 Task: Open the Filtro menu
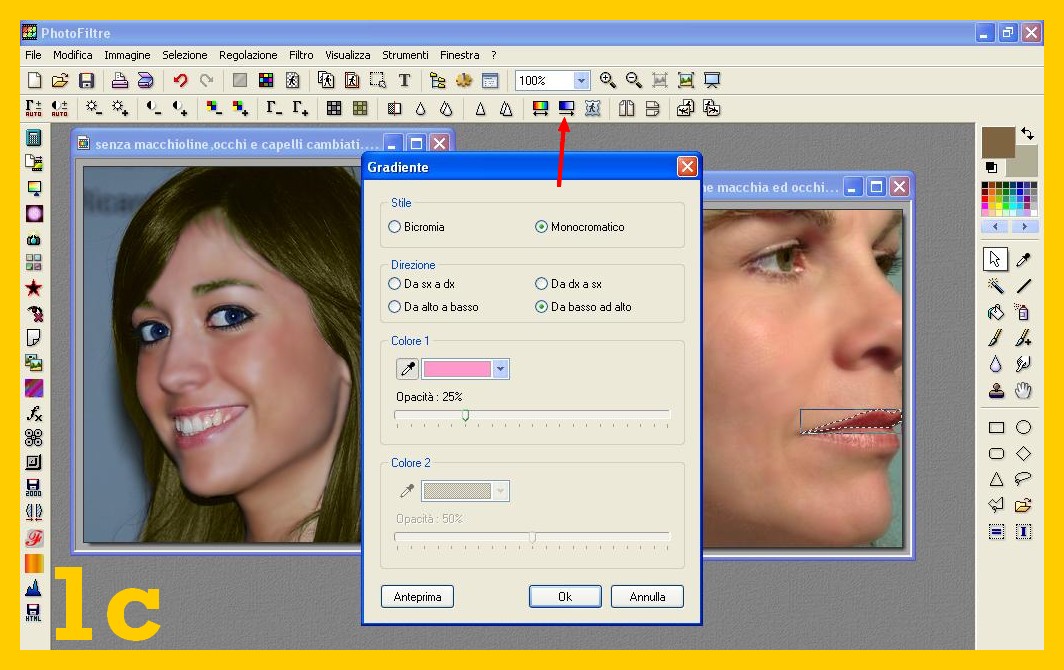click(301, 55)
